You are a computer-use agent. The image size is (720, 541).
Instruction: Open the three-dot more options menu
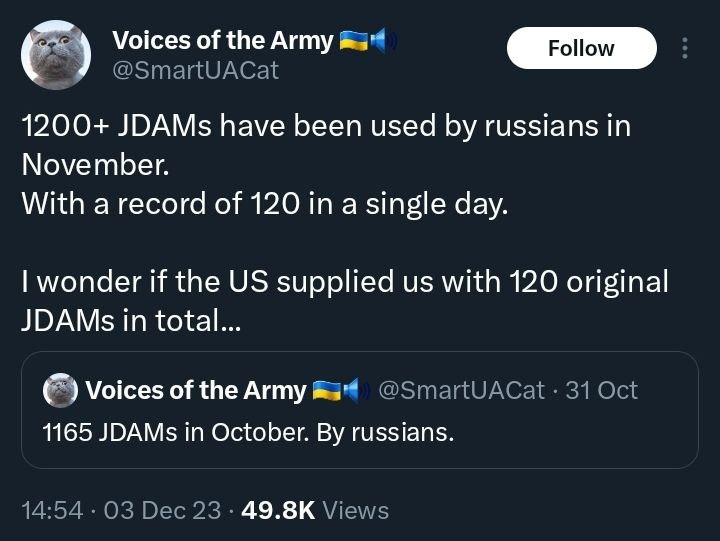click(685, 48)
